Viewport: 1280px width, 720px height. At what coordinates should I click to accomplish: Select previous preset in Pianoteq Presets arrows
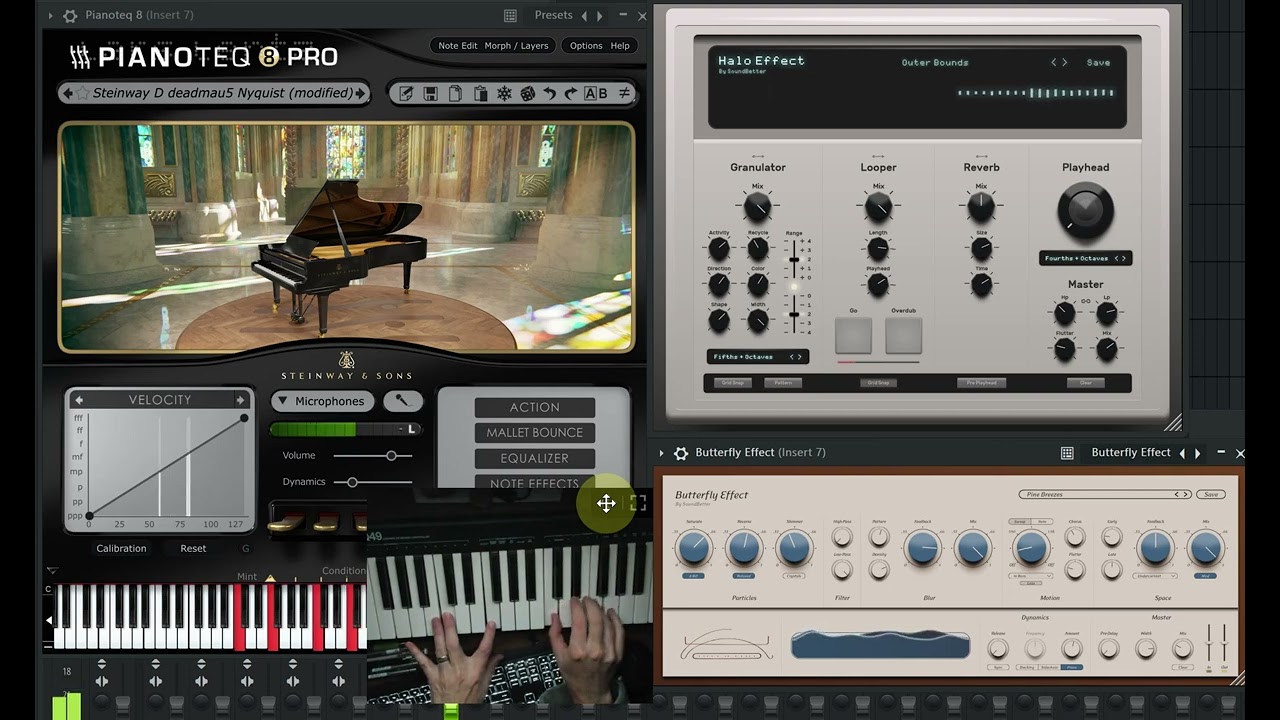585,15
